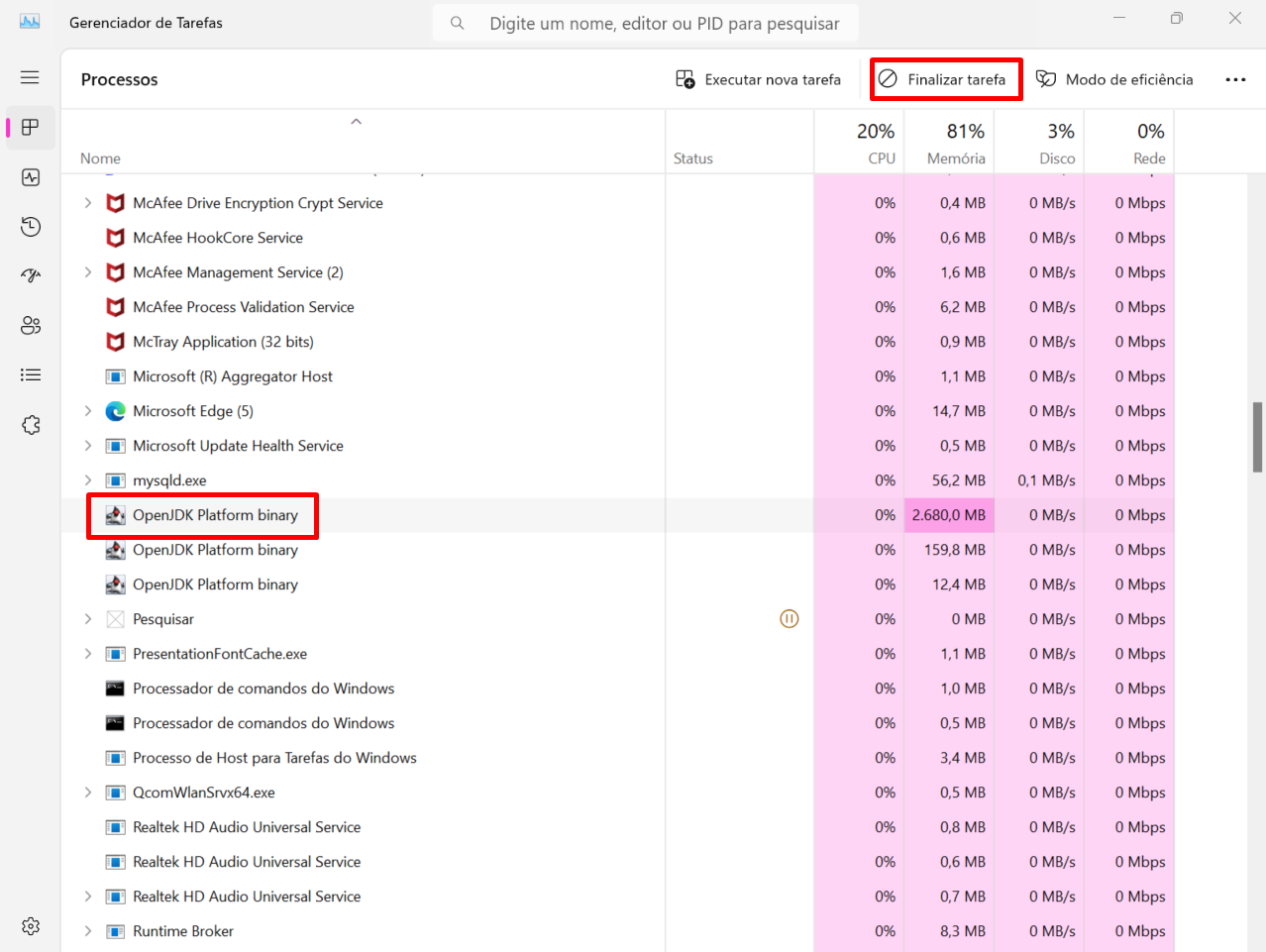
Task: Expand McAfee Drive Encryption Crypt Service
Action: point(88,203)
